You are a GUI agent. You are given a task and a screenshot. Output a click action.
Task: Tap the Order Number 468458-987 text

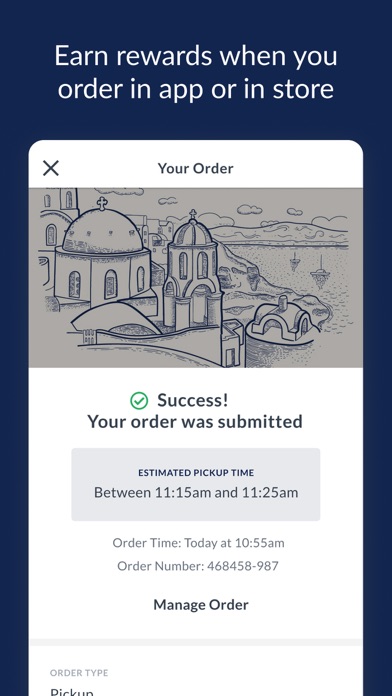198,566
